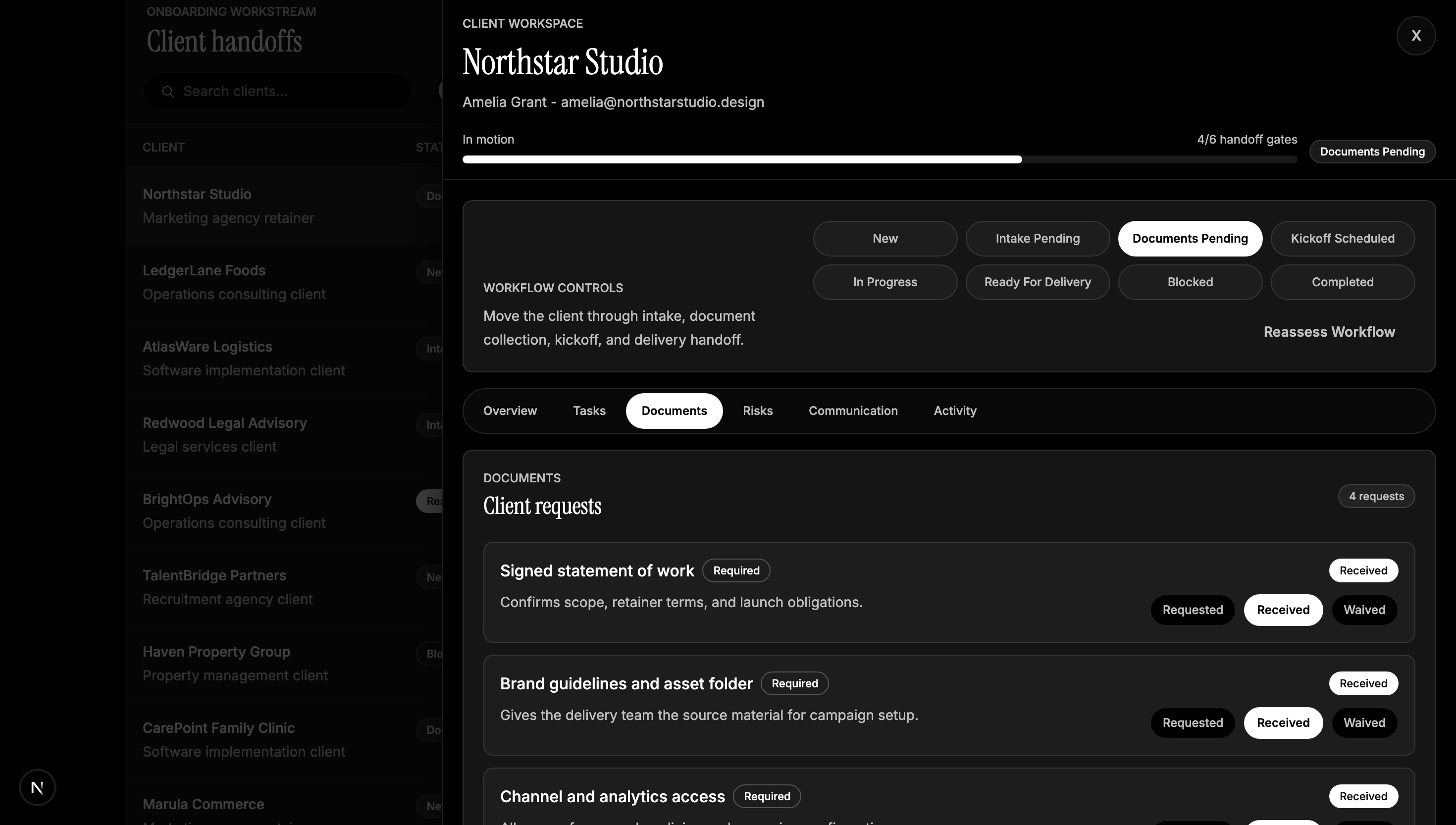The image size is (1456, 825).
Task: Click the Reassess Workflow button
Action: click(x=1329, y=332)
